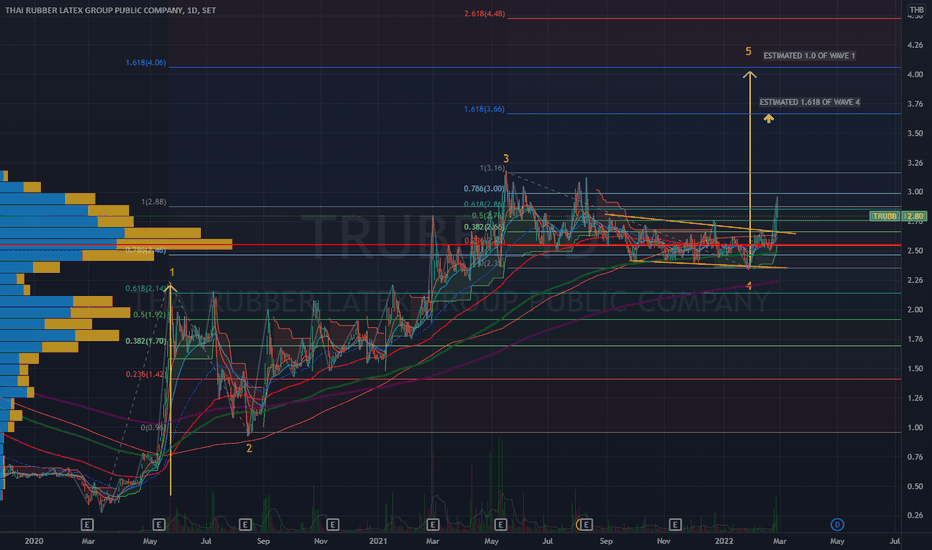The height and width of the screenshot is (550, 932).
Task: Open earnings marker above Mar 2020
Action: pos(87,524)
